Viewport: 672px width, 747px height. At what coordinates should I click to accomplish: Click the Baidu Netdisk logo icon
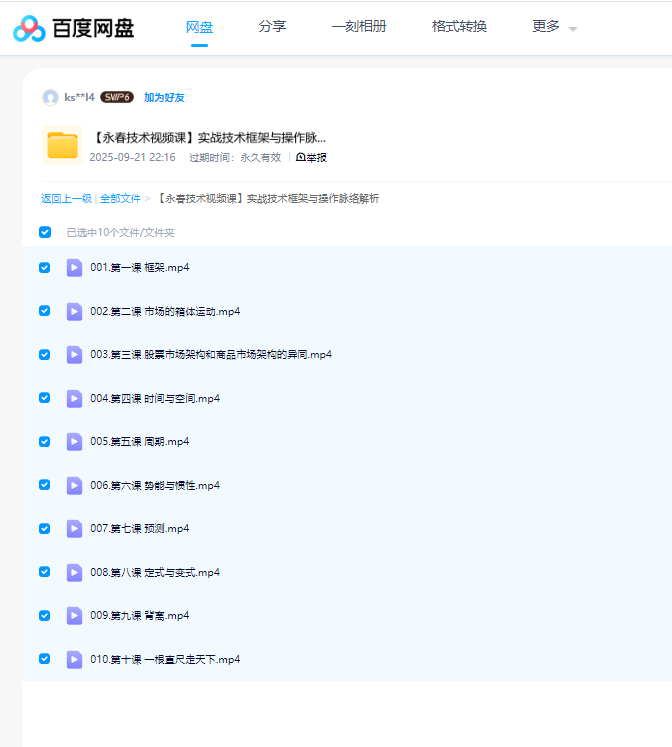click(x=29, y=28)
